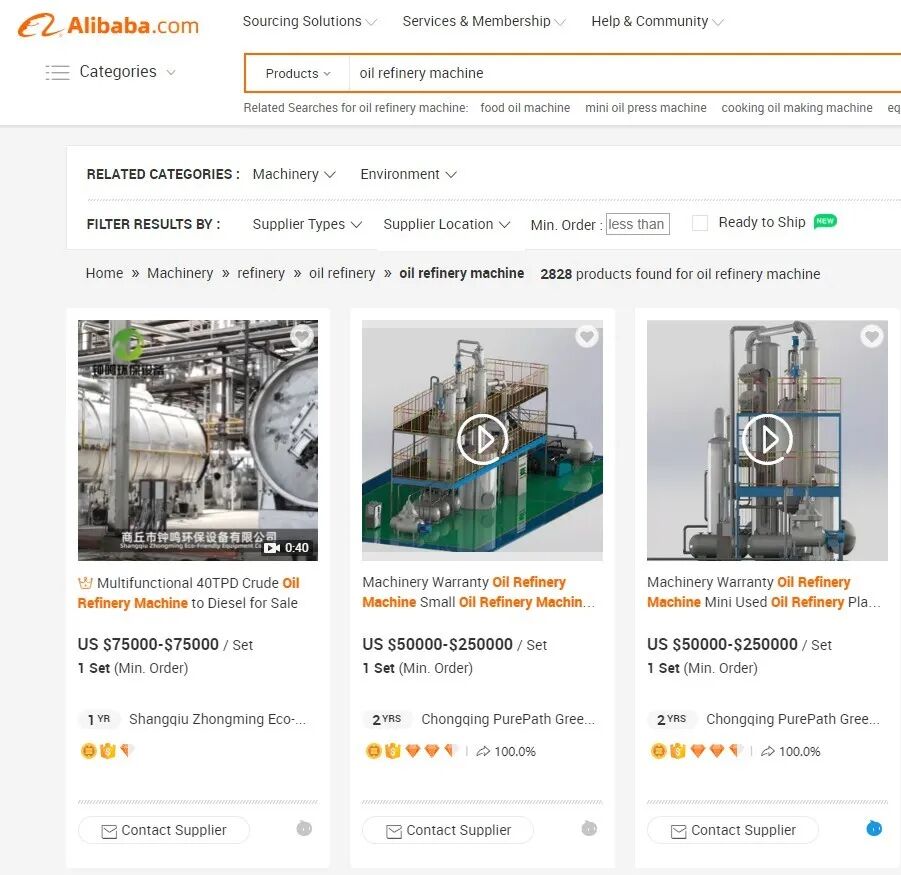The width and height of the screenshot is (901, 875).
Task: Go to refinery in the breadcrumb
Action: (261, 273)
